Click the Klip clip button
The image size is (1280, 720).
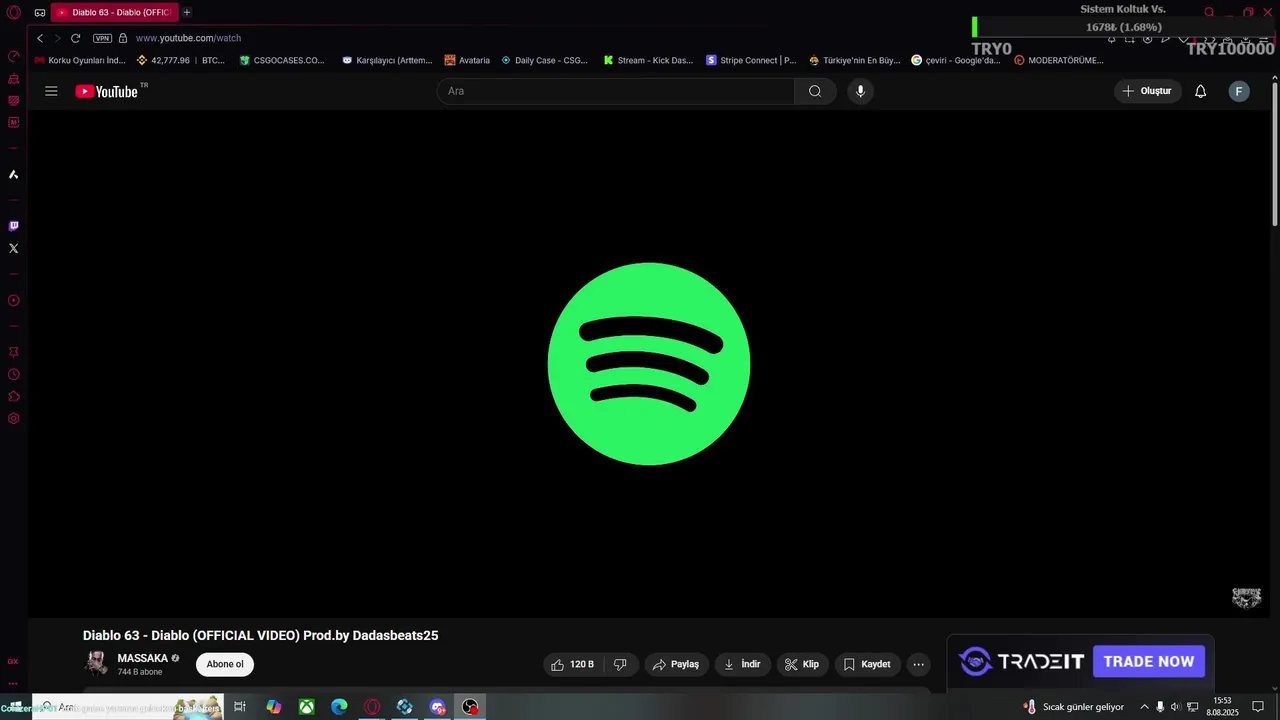coord(803,664)
